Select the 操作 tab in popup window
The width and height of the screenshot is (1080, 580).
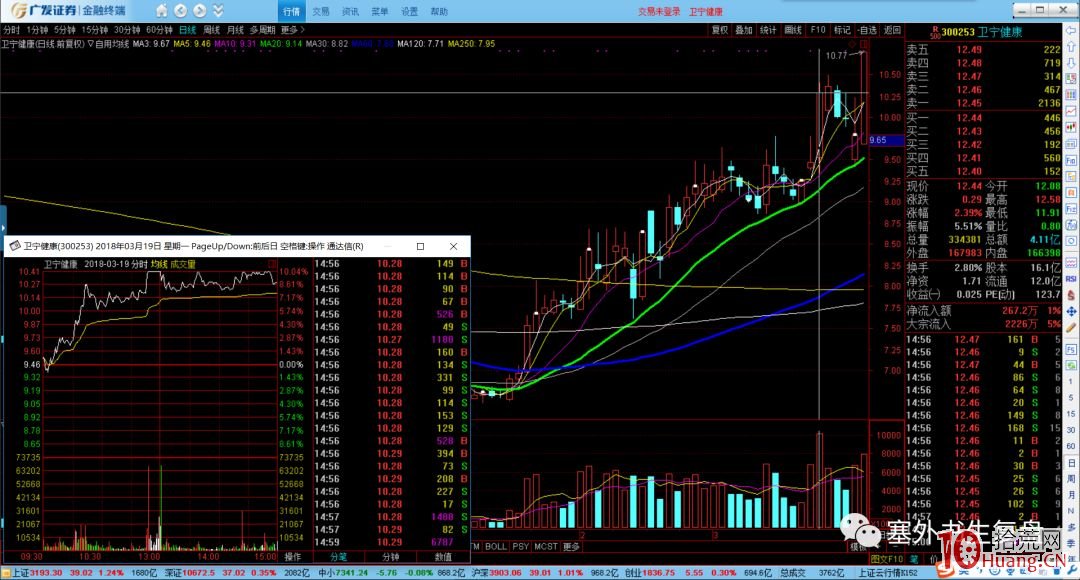[293, 557]
